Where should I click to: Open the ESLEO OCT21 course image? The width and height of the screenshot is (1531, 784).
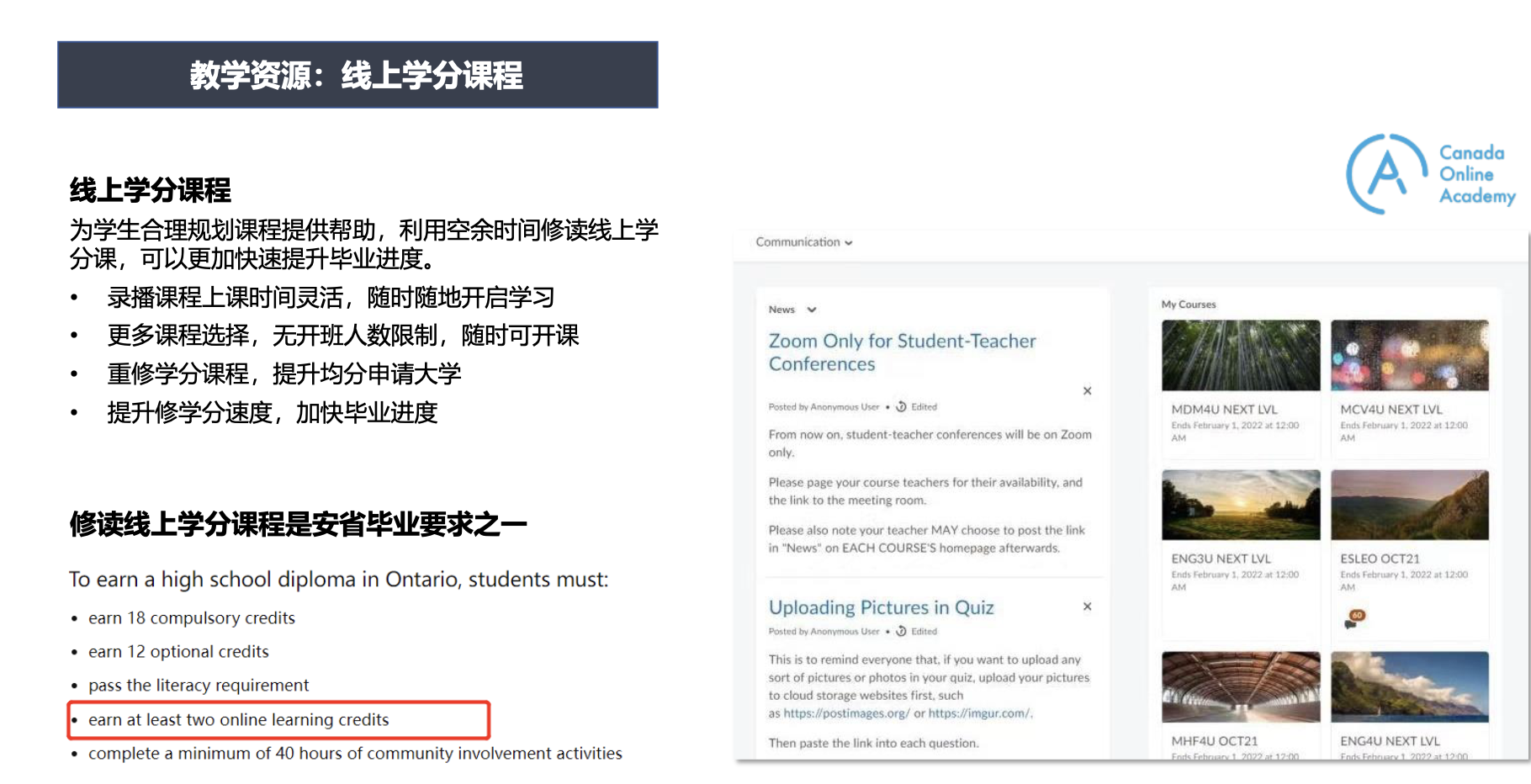(x=1409, y=505)
